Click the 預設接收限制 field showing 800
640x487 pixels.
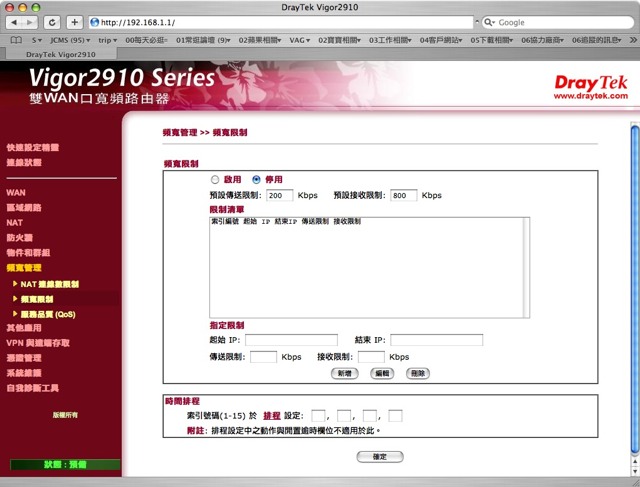pyautogui.click(x=404, y=195)
